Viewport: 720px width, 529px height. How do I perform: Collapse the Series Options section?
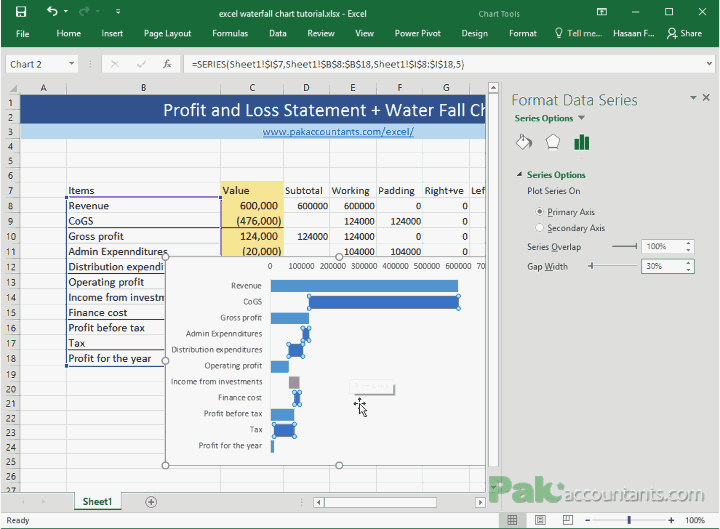tap(519, 174)
